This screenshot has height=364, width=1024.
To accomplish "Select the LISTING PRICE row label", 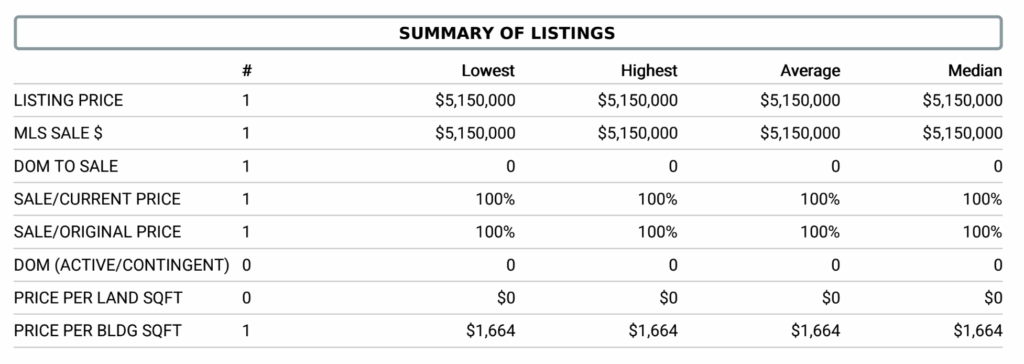I will (x=68, y=101).
